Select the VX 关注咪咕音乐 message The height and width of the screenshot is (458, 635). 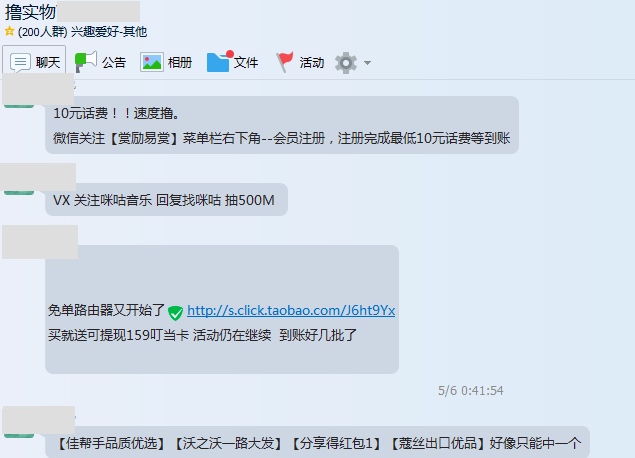coord(166,200)
